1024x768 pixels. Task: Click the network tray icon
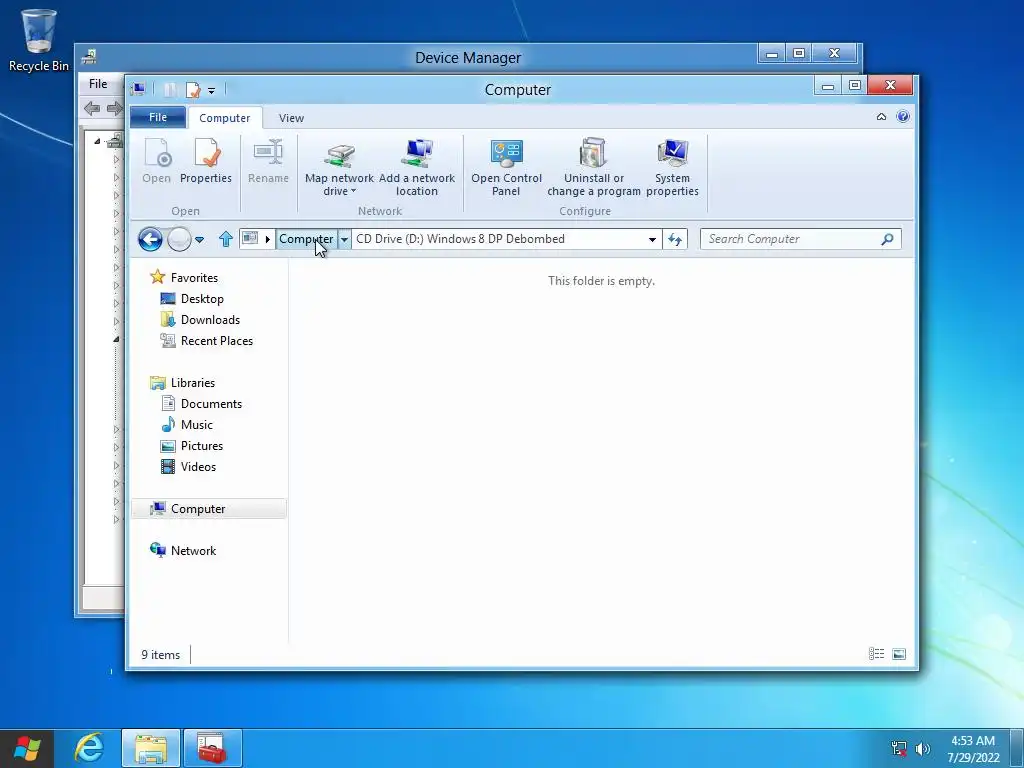(x=899, y=748)
